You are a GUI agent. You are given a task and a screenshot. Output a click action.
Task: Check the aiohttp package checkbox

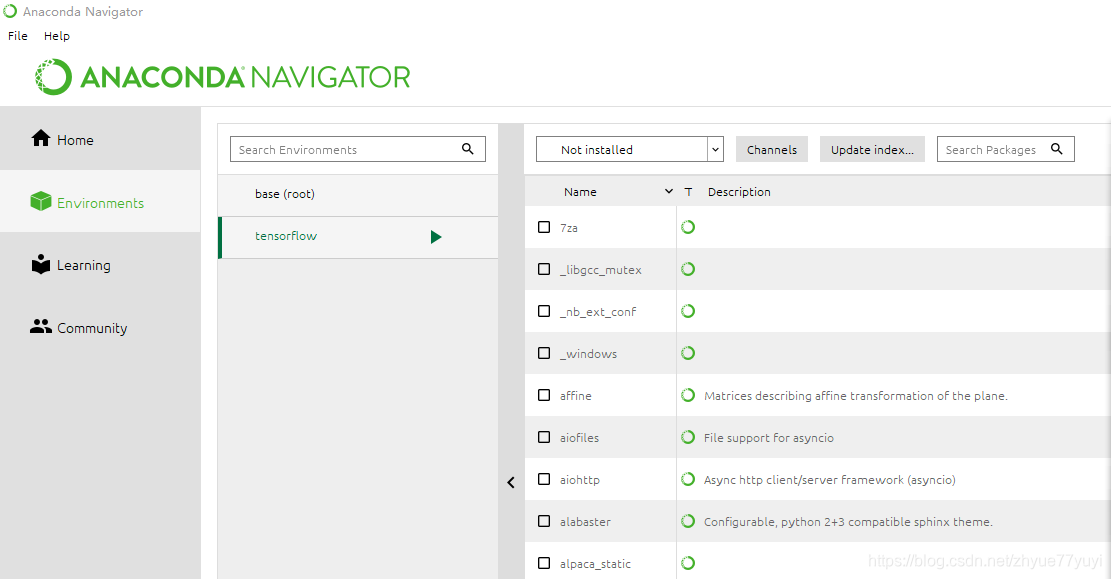pos(544,479)
